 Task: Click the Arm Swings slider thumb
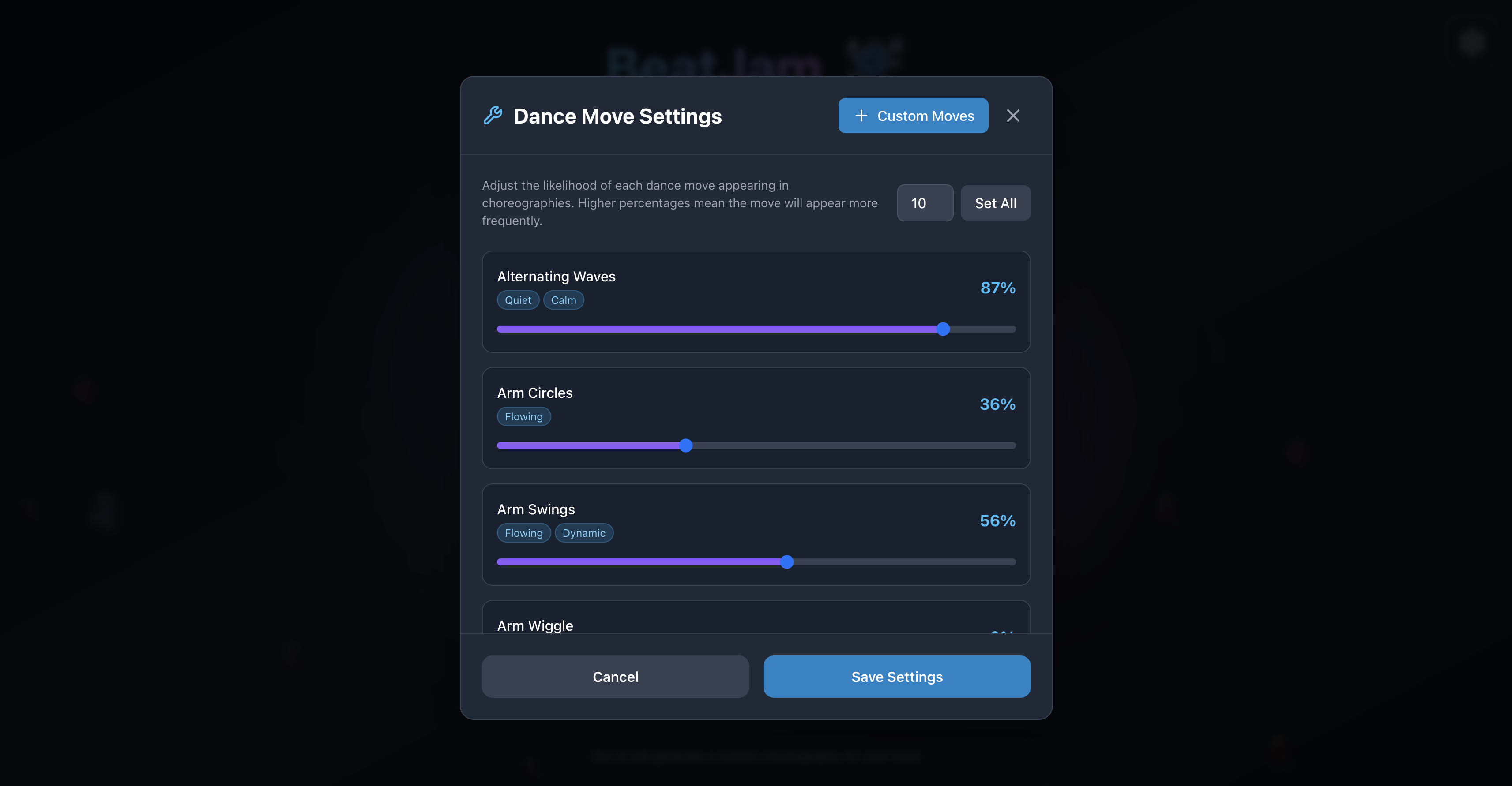point(786,562)
